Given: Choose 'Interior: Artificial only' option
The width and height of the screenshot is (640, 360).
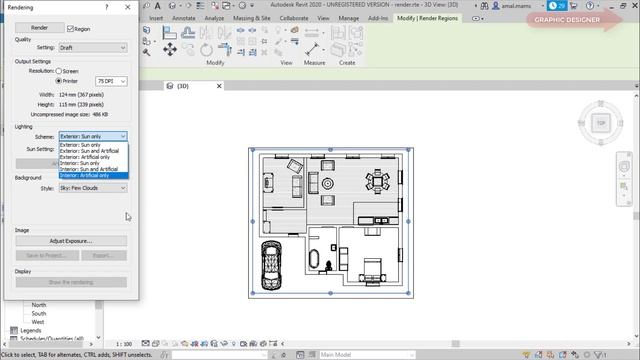Looking at the screenshot, I should (x=93, y=175).
